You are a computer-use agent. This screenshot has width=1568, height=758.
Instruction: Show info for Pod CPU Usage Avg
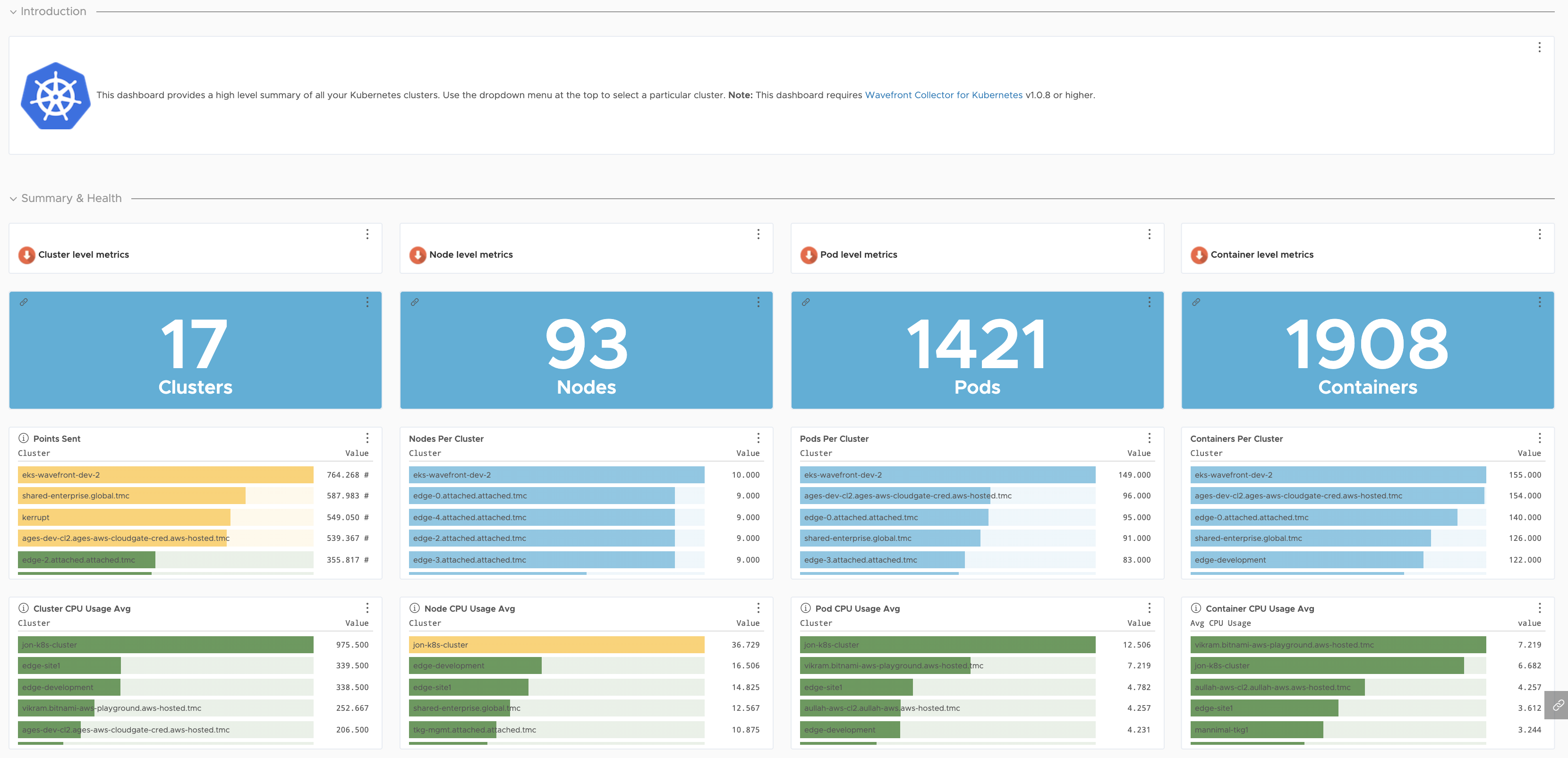click(805, 608)
